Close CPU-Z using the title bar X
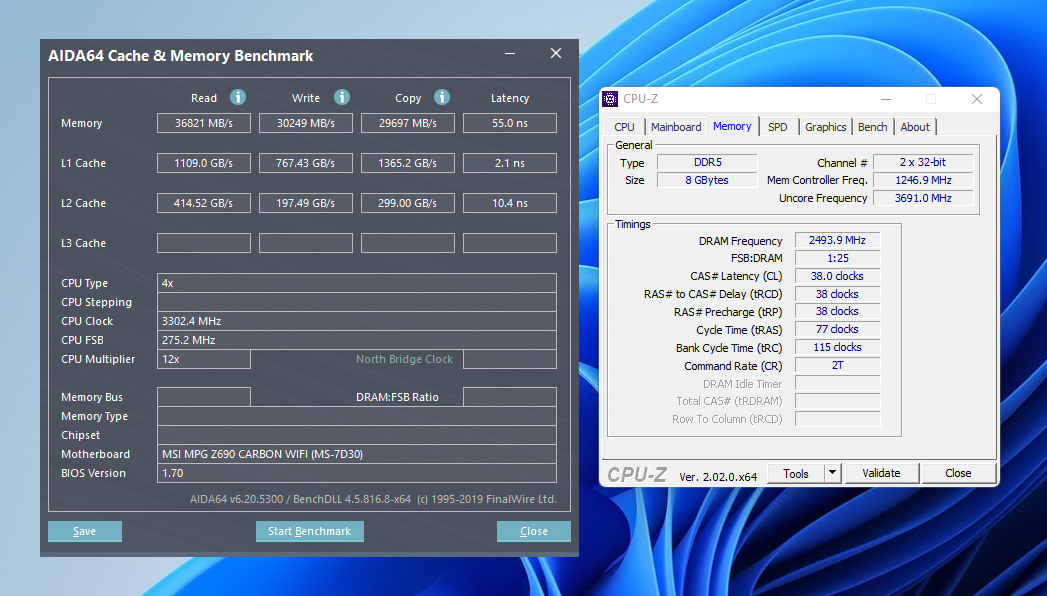Image resolution: width=1047 pixels, height=596 pixels. coord(977,99)
